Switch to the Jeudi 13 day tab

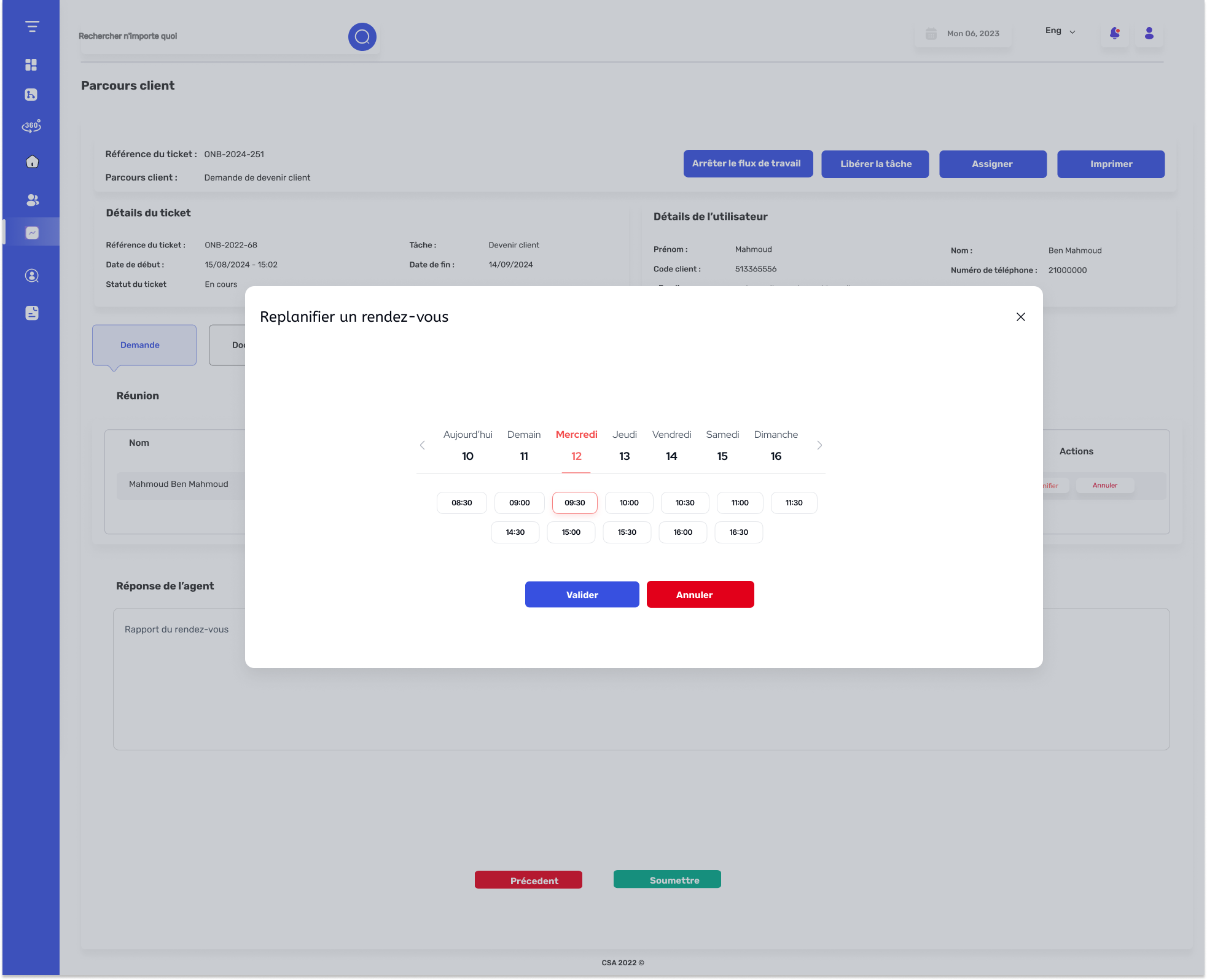pyautogui.click(x=625, y=446)
